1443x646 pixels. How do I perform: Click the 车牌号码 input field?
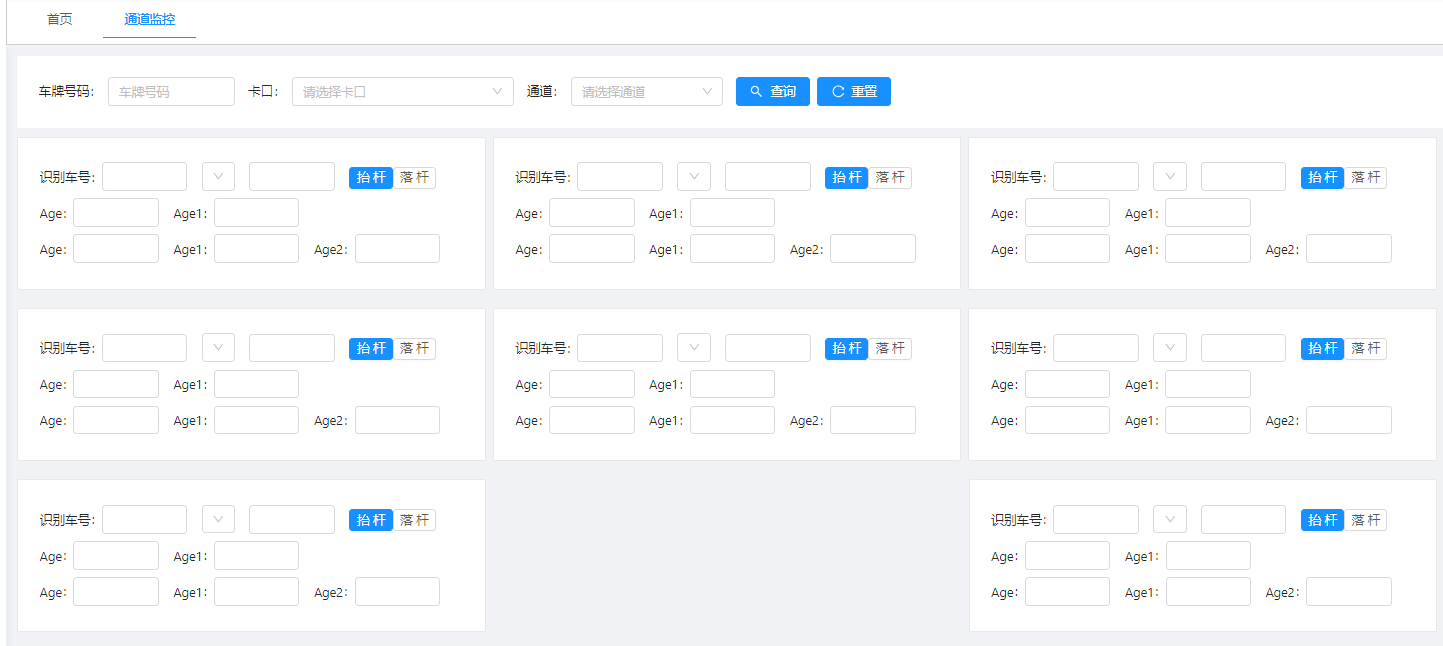pos(171,92)
